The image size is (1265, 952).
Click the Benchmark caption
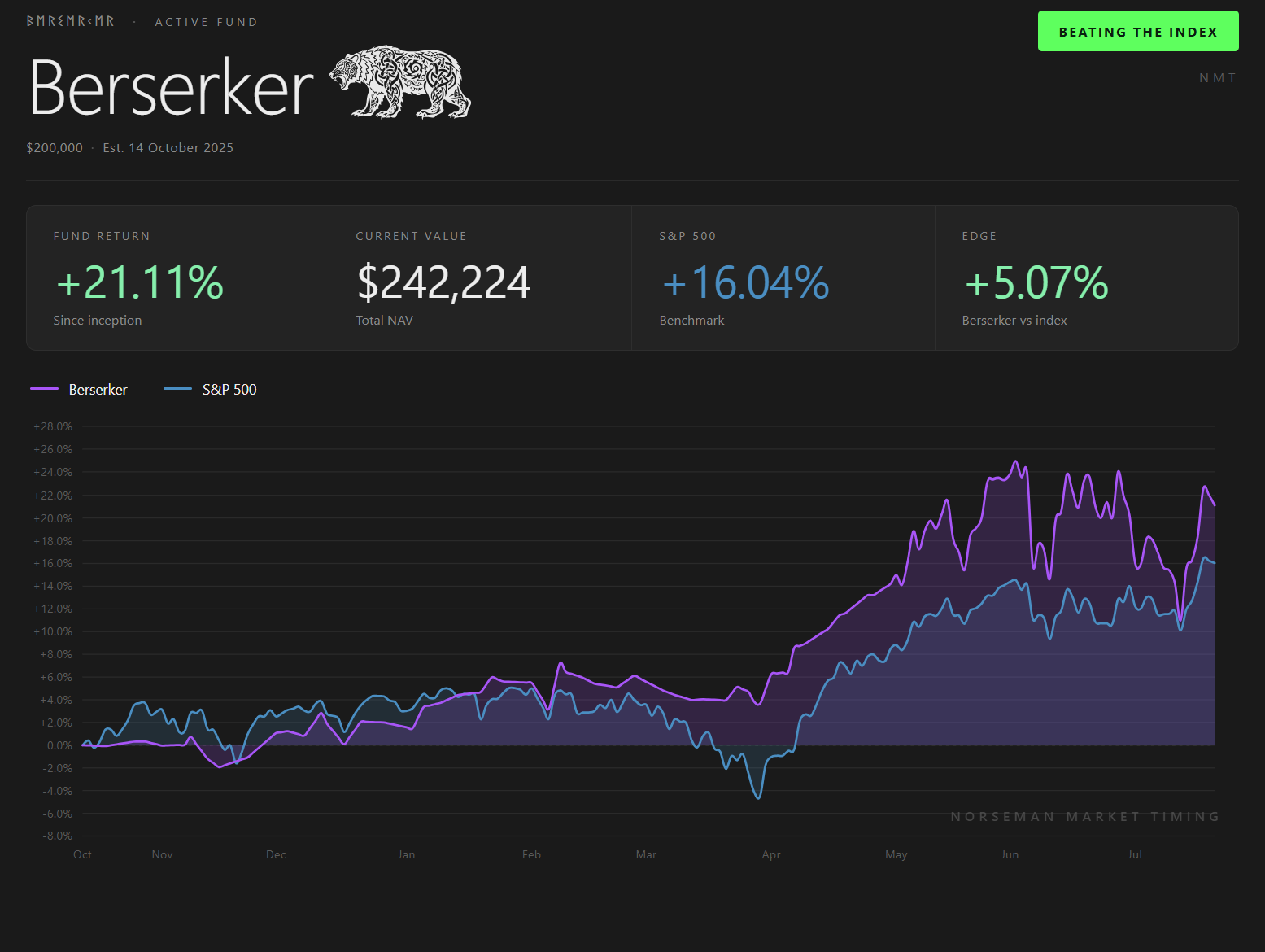coord(692,320)
